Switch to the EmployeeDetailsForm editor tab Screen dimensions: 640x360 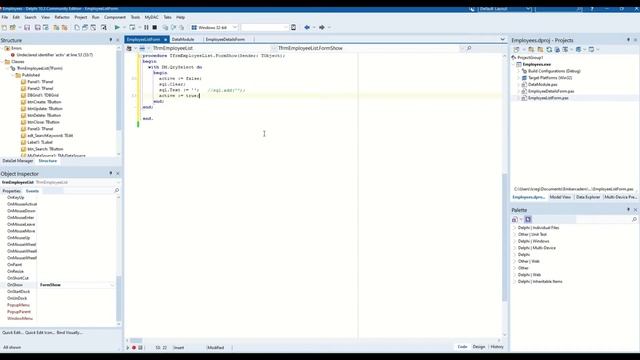[x=225, y=40]
